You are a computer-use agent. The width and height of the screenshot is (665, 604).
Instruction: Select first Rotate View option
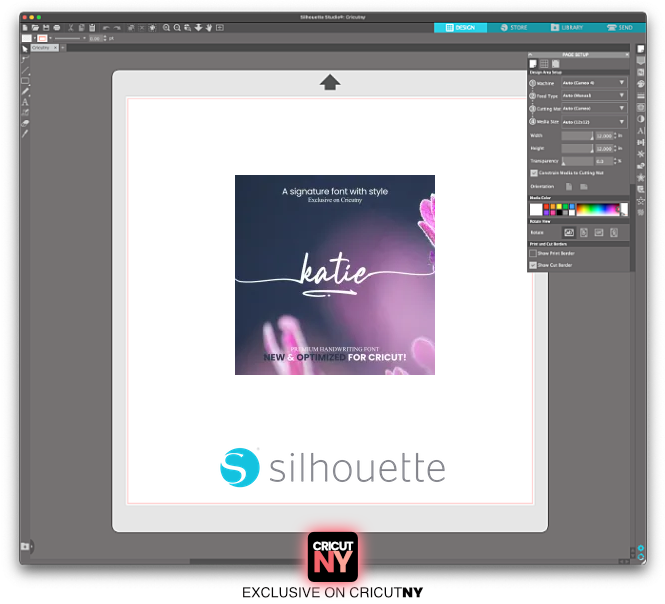tap(569, 232)
